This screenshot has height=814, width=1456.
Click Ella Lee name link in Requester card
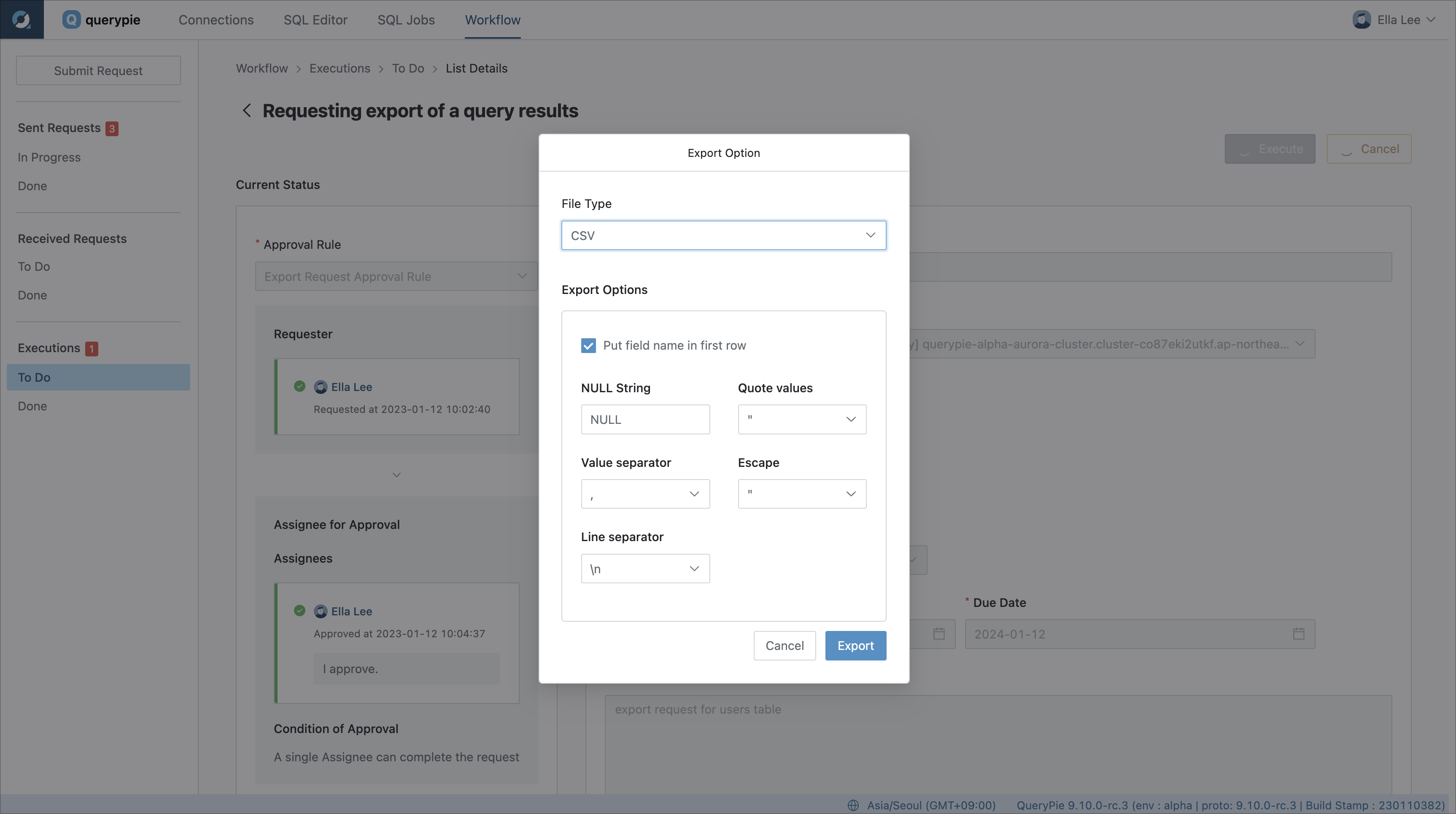click(352, 387)
